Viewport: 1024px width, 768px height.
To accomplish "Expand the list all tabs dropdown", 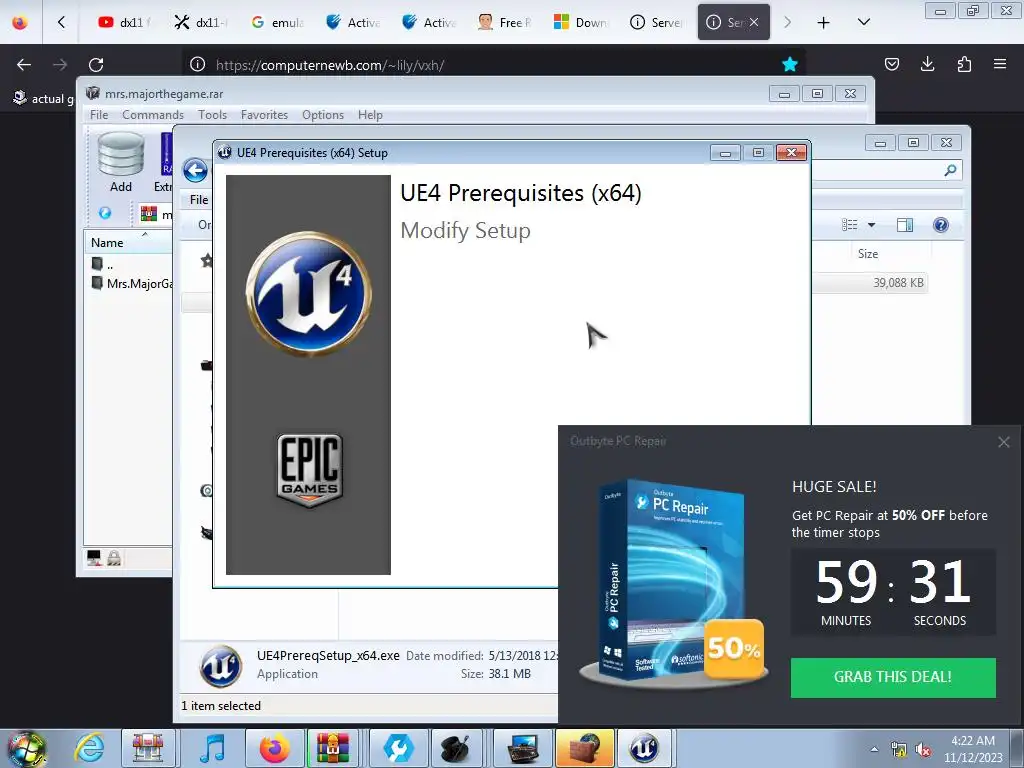I will point(863,23).
